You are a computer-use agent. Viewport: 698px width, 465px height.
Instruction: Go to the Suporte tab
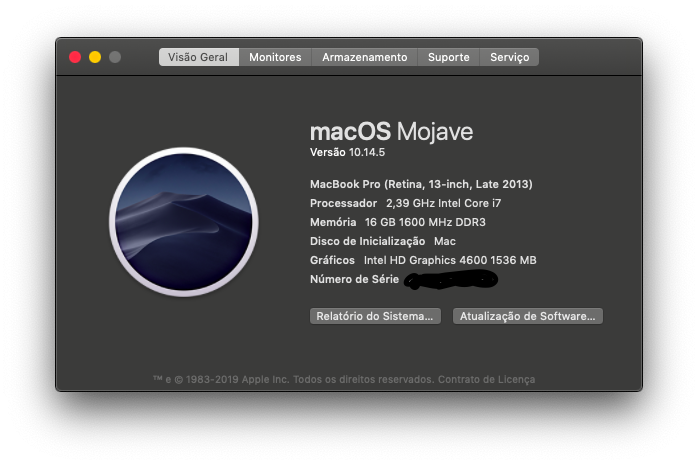[449, 57]
